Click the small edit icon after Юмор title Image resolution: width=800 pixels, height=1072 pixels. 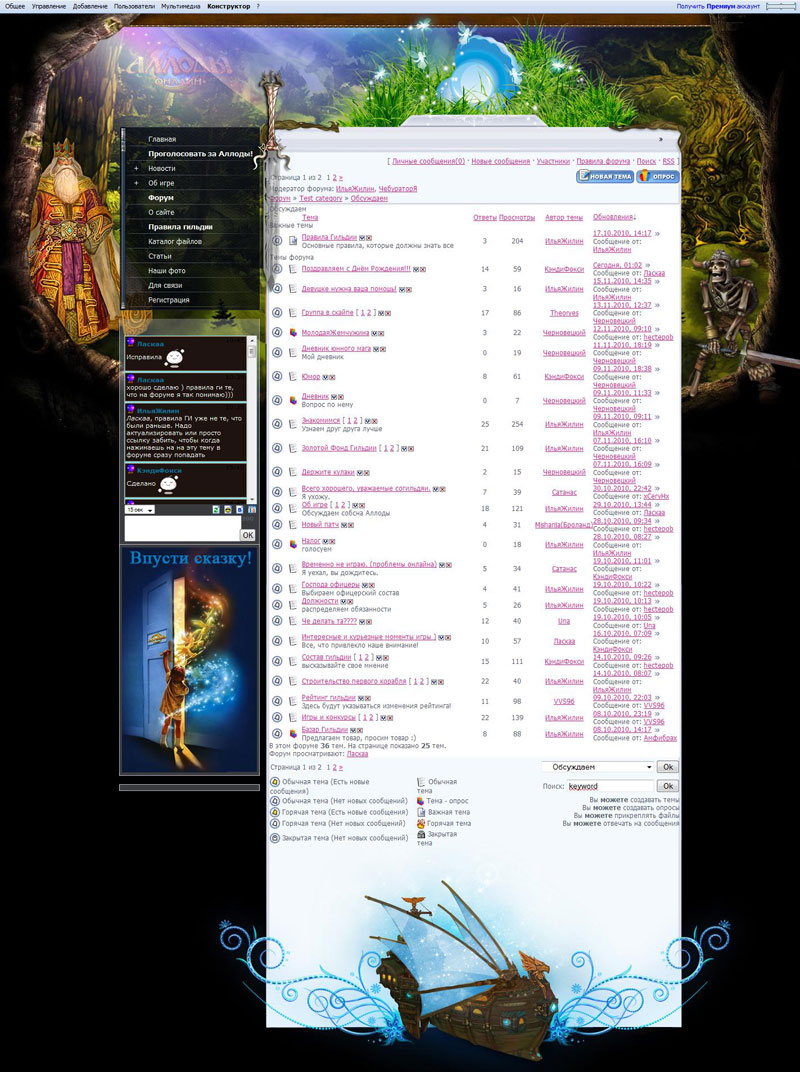(x=325, y=377)
